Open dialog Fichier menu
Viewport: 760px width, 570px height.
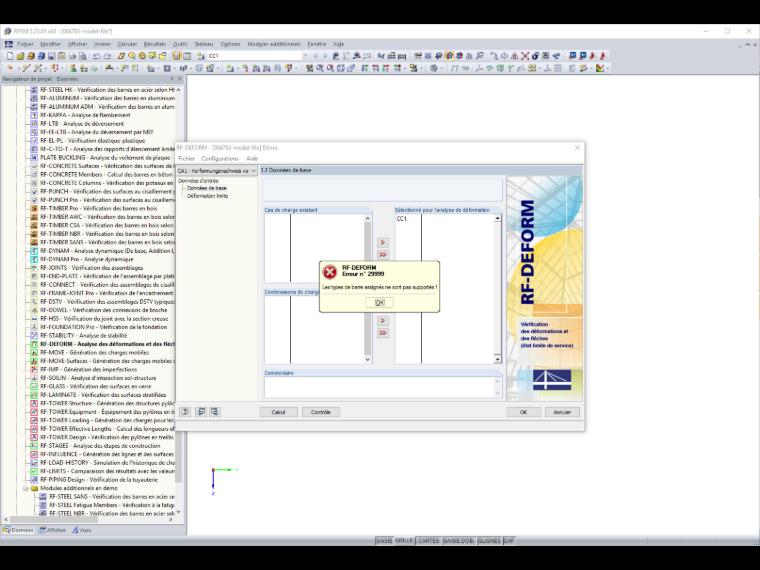(x=186, y=158)
